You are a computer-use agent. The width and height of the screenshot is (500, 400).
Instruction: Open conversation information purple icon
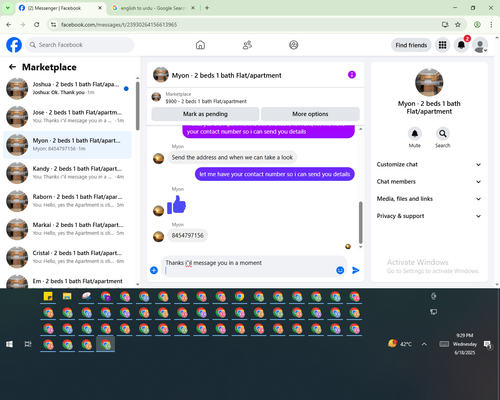(x=352, y=75)
